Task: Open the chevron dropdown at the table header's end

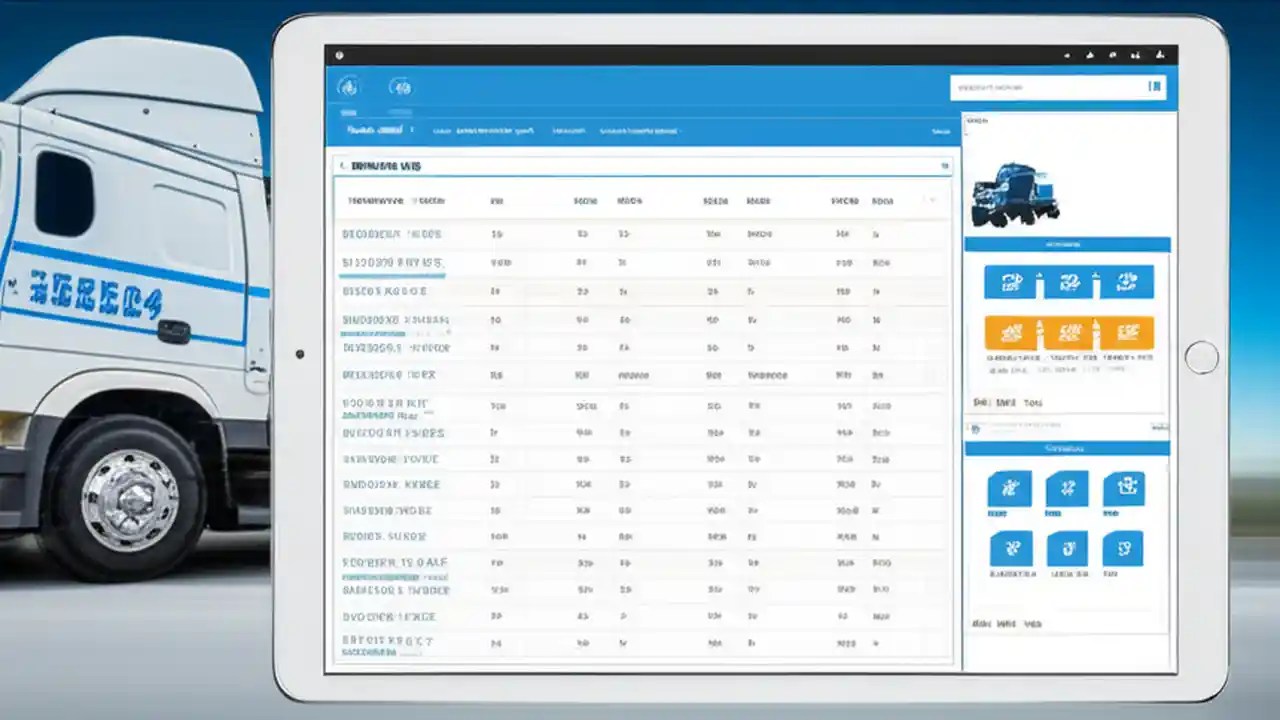Action: point(932,199)
